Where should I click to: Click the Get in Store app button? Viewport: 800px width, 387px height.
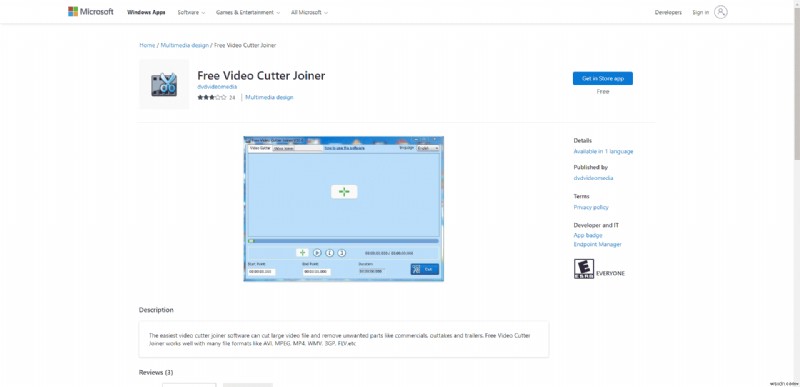pyautogui.click(x=603, y=79)
